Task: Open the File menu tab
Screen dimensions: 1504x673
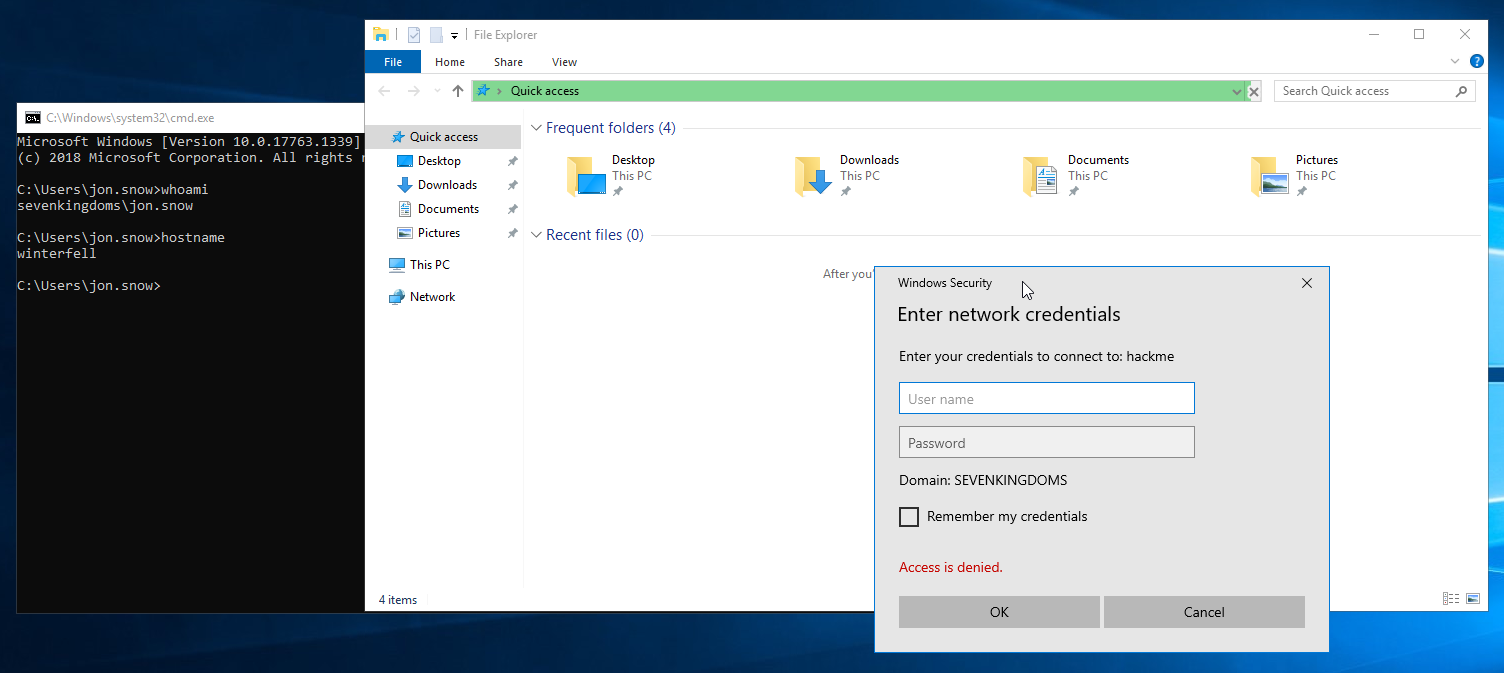Action: [x=393, y=62]
